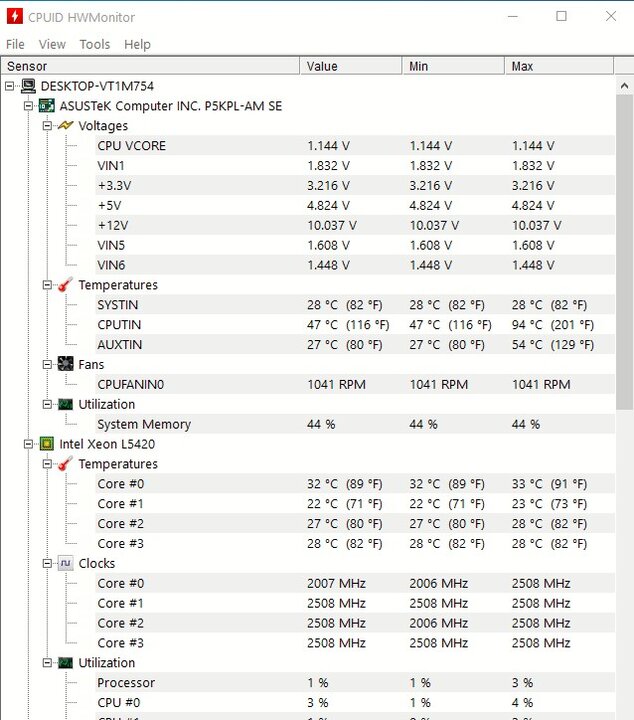Select the VIN1 voltage row
The image size is (634, 720).
[x=354, y=165]
